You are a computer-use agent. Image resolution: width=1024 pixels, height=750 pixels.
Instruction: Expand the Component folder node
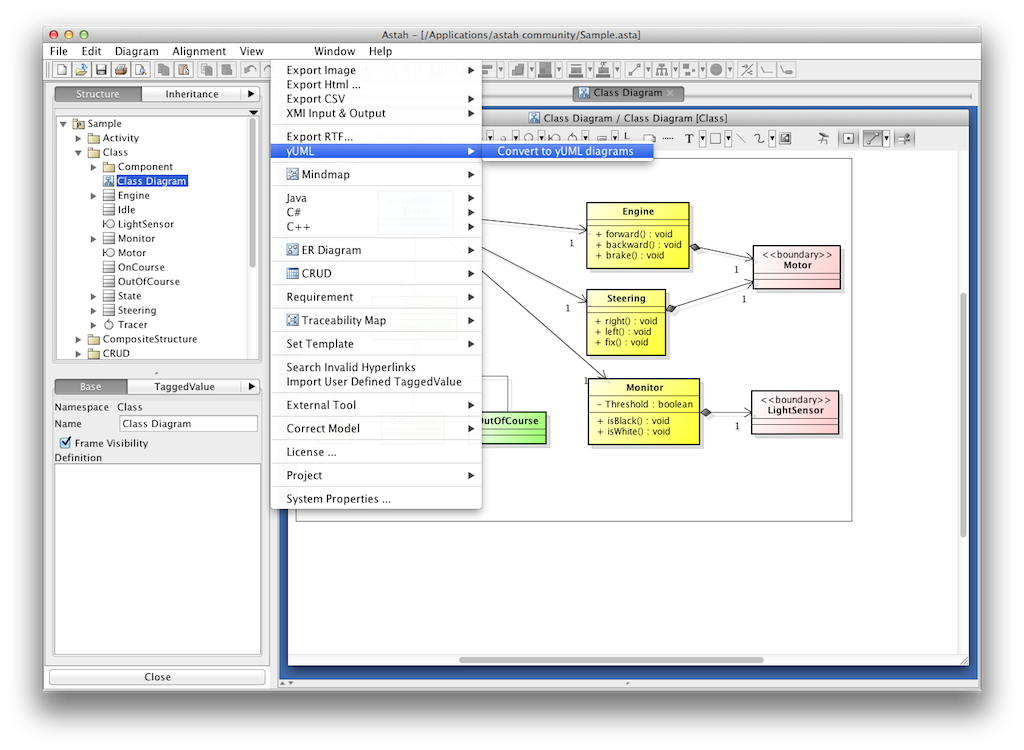point(93,167)
